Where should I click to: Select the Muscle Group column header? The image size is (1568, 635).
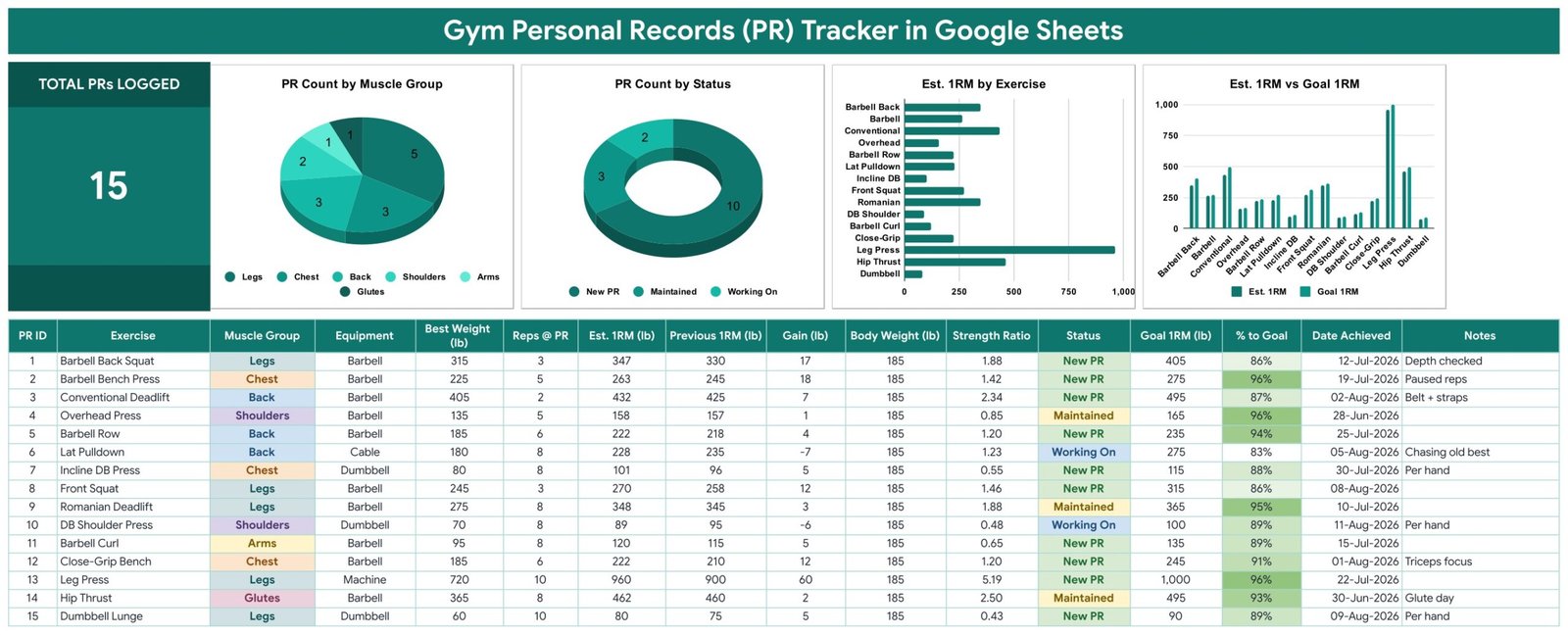coord(262,335)
